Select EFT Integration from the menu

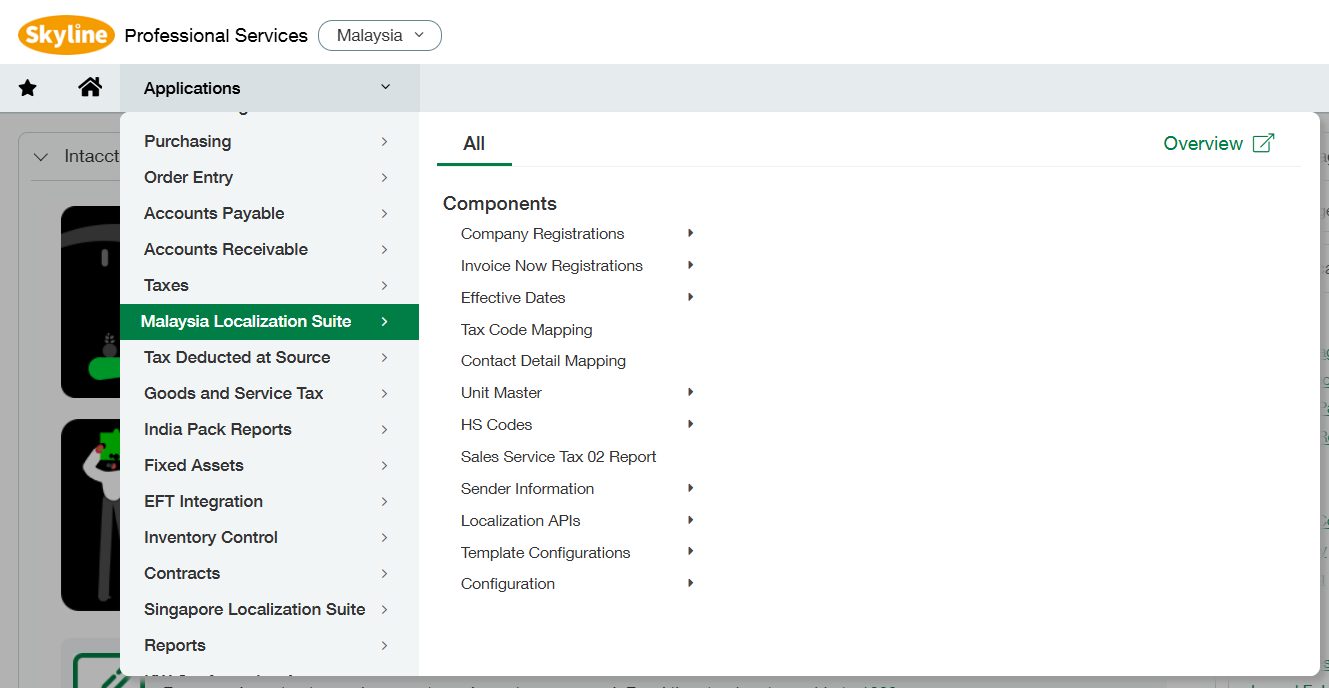point(201,501)
